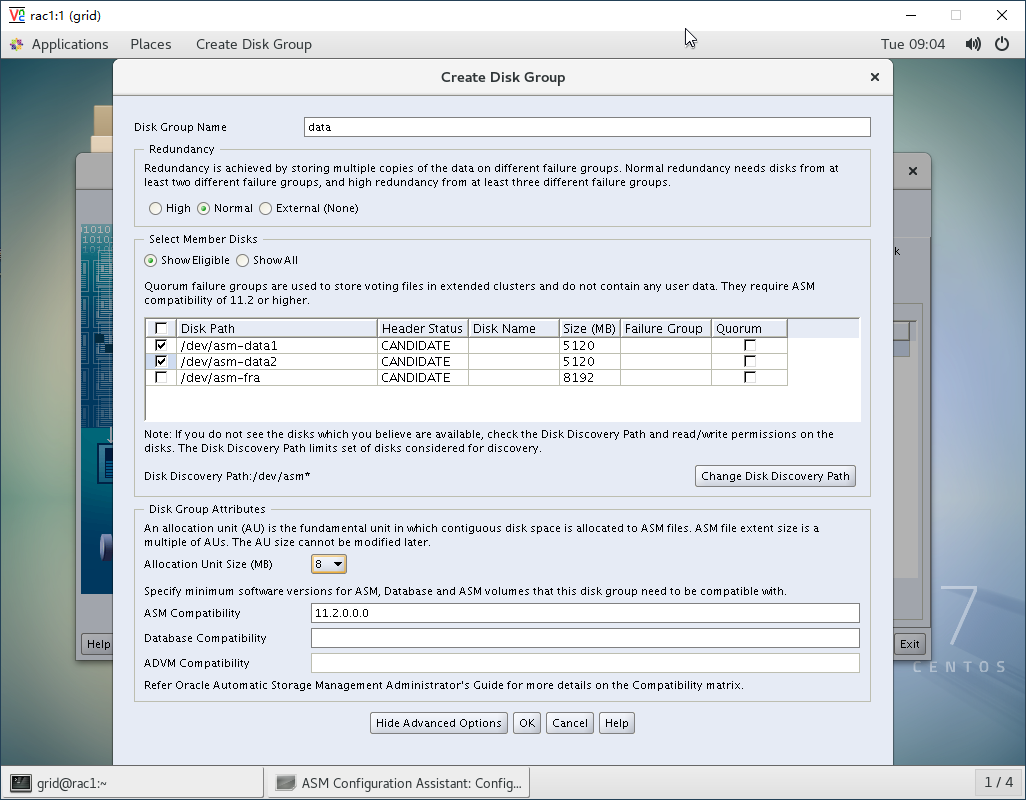Viewport: 1026px width, 800px height.
Task: Click the 1 / 4 workspace switcher
Action: click(999, 782)
